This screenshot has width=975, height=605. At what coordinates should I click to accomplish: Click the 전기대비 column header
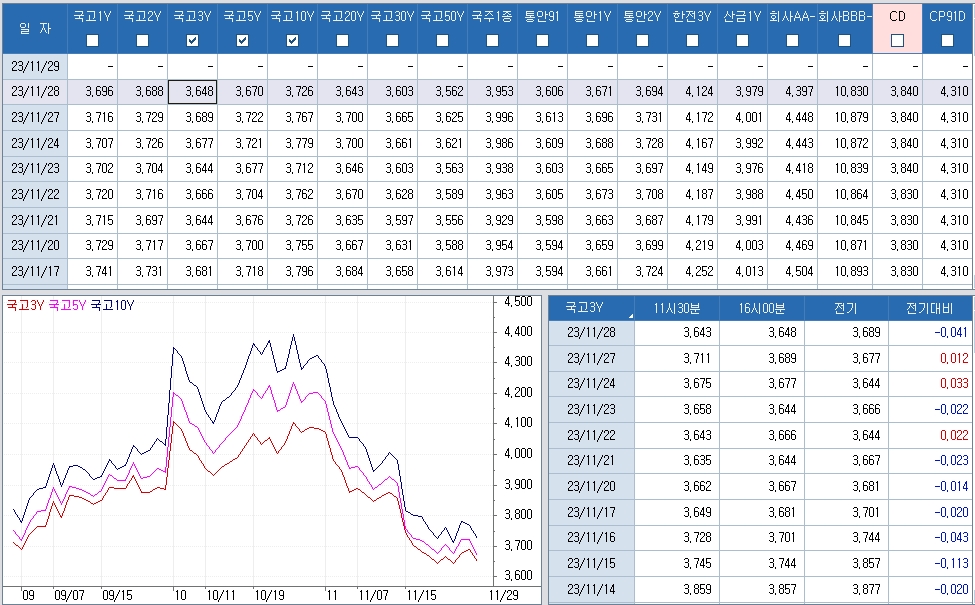click(929, 308)
